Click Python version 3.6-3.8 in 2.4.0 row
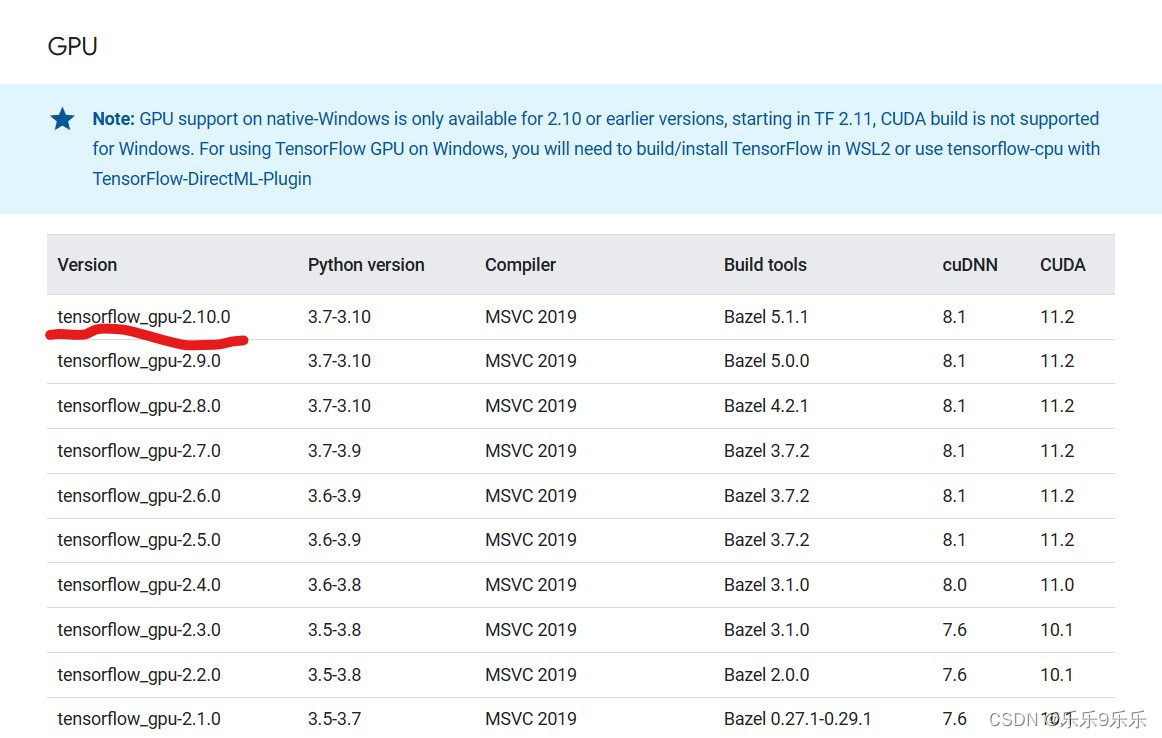The width and height of the screenshot is (1162, 738). [x=334, y=585]
